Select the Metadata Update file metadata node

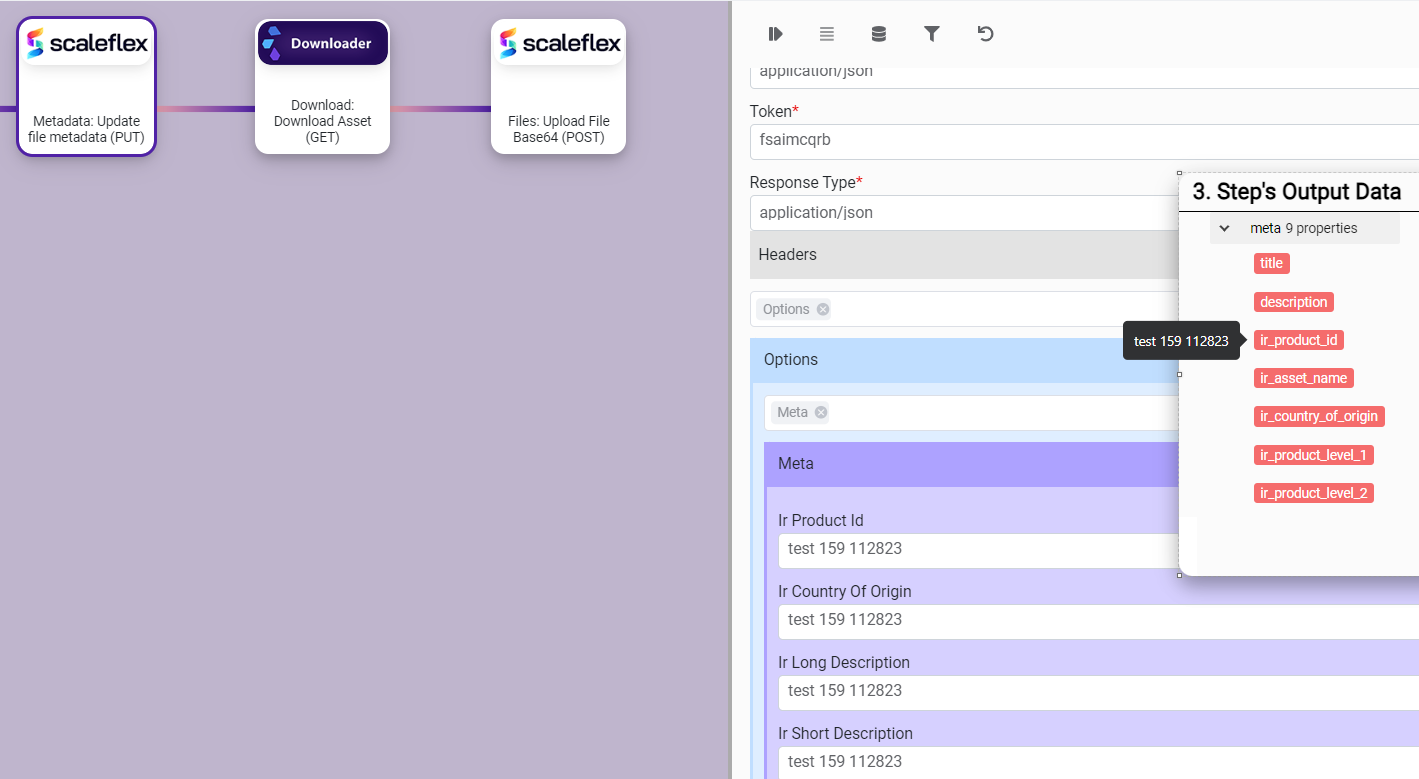point(87,87)
